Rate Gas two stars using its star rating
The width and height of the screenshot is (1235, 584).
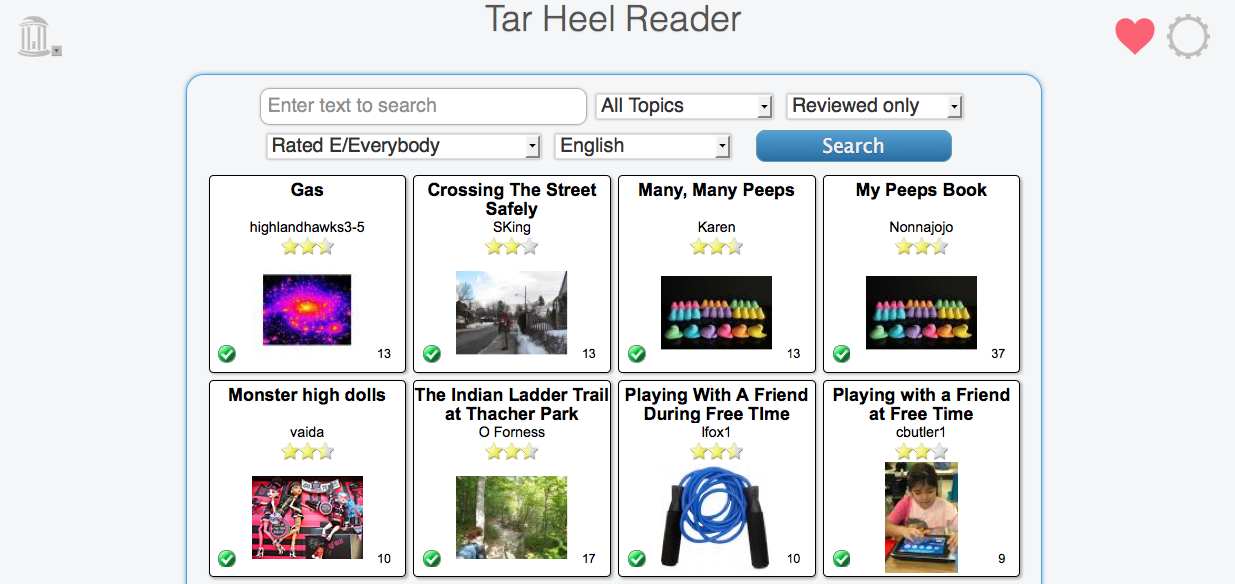pos(306,246)
